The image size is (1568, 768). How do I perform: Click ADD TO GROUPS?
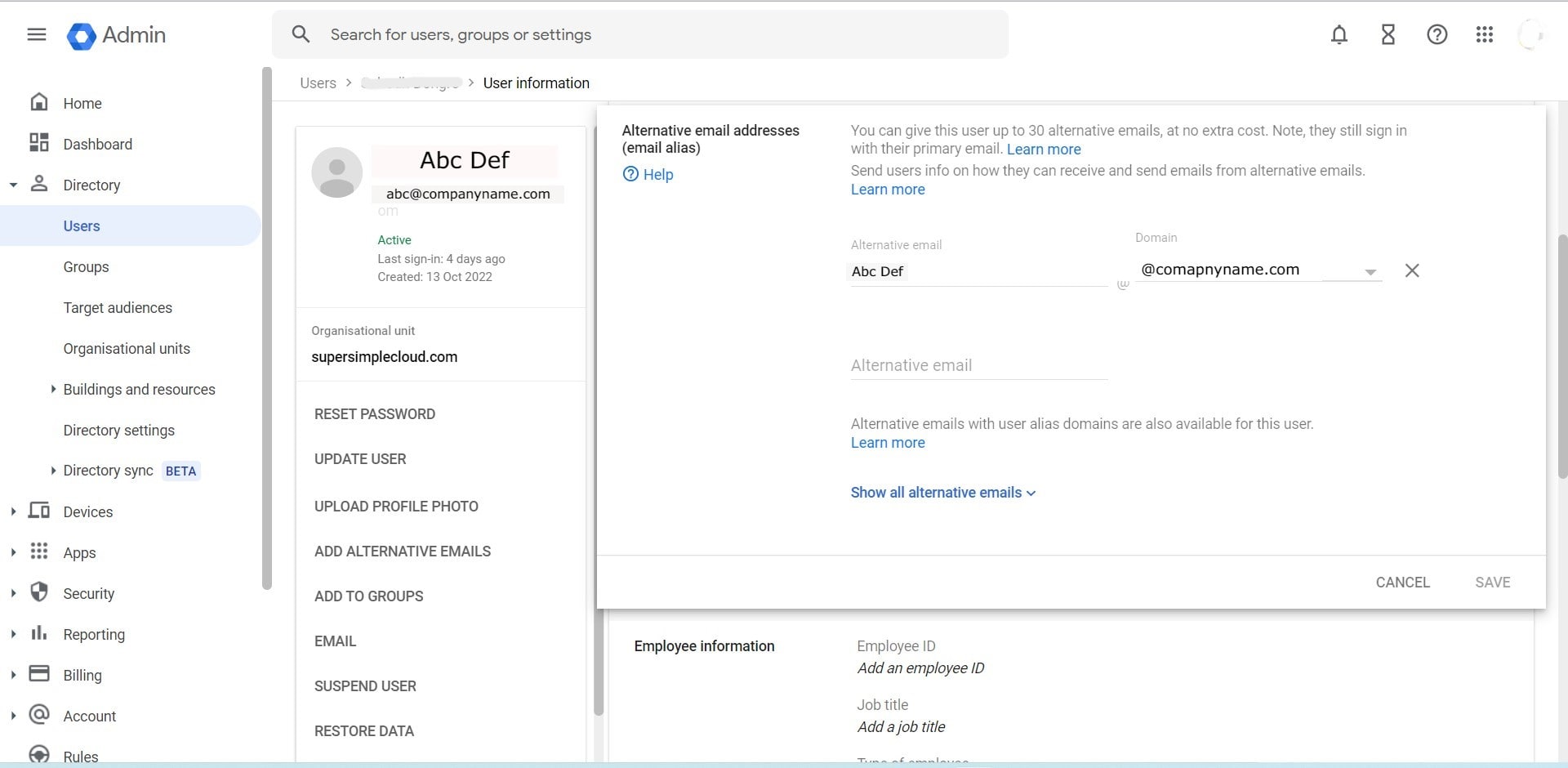tap(368, 596)
